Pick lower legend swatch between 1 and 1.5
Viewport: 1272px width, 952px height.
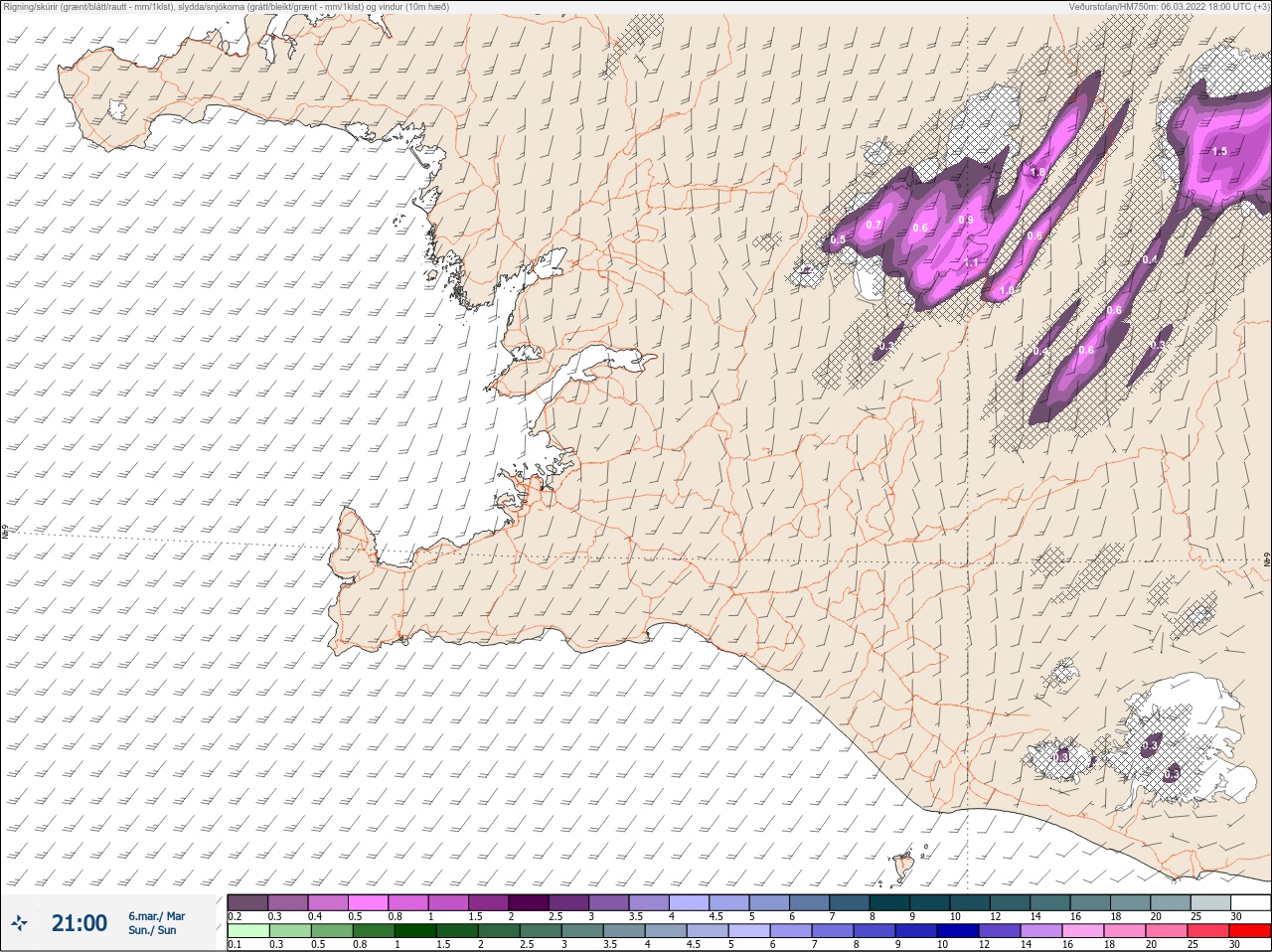click(415, 931)
